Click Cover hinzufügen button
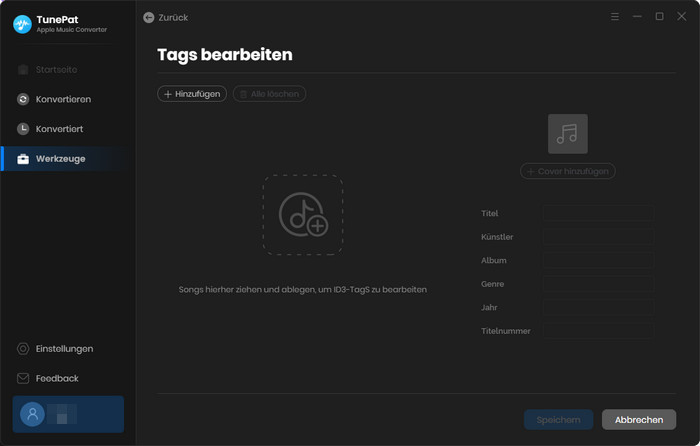 click(x=567, y=171)
